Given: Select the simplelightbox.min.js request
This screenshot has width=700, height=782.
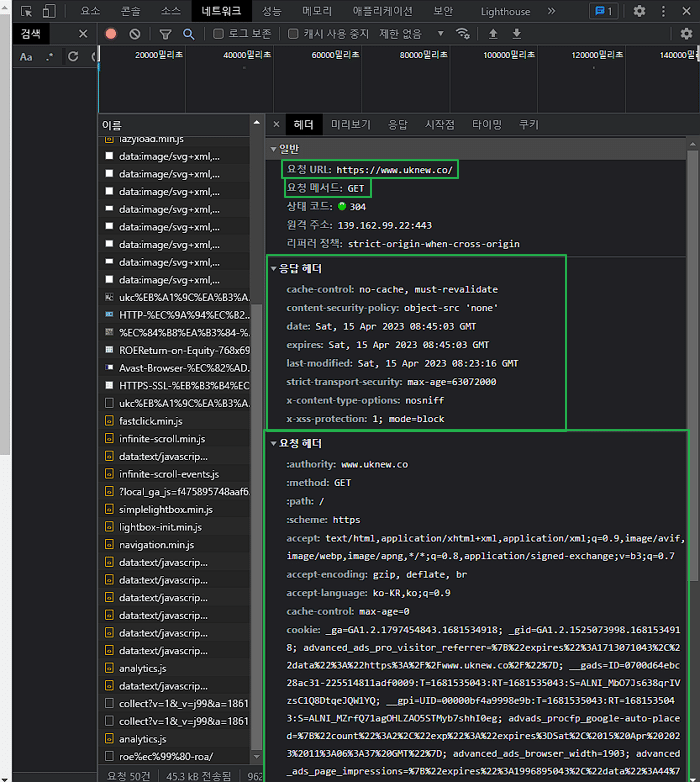Looking at the screenshot, I should coord(175,509).
